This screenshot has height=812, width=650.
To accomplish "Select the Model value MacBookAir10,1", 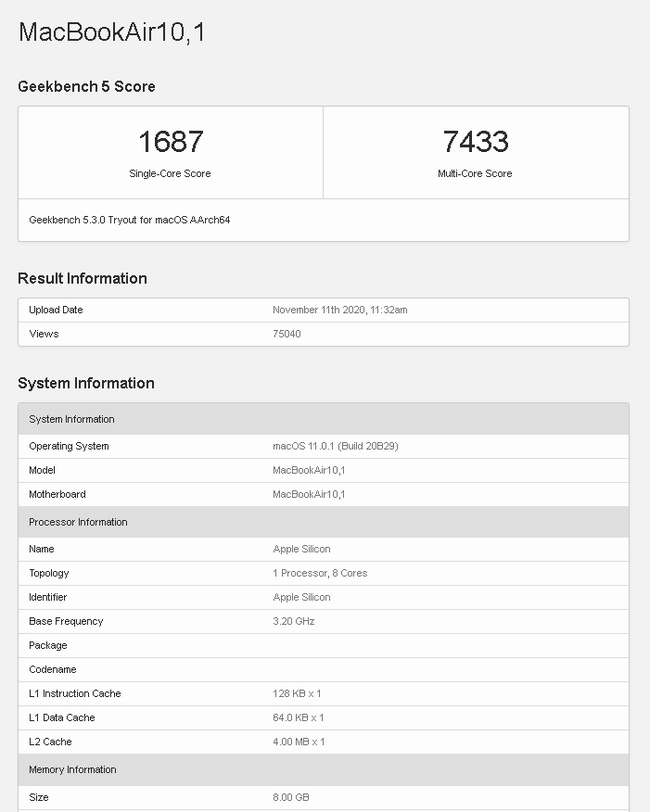I will click(x=309, y=470).
